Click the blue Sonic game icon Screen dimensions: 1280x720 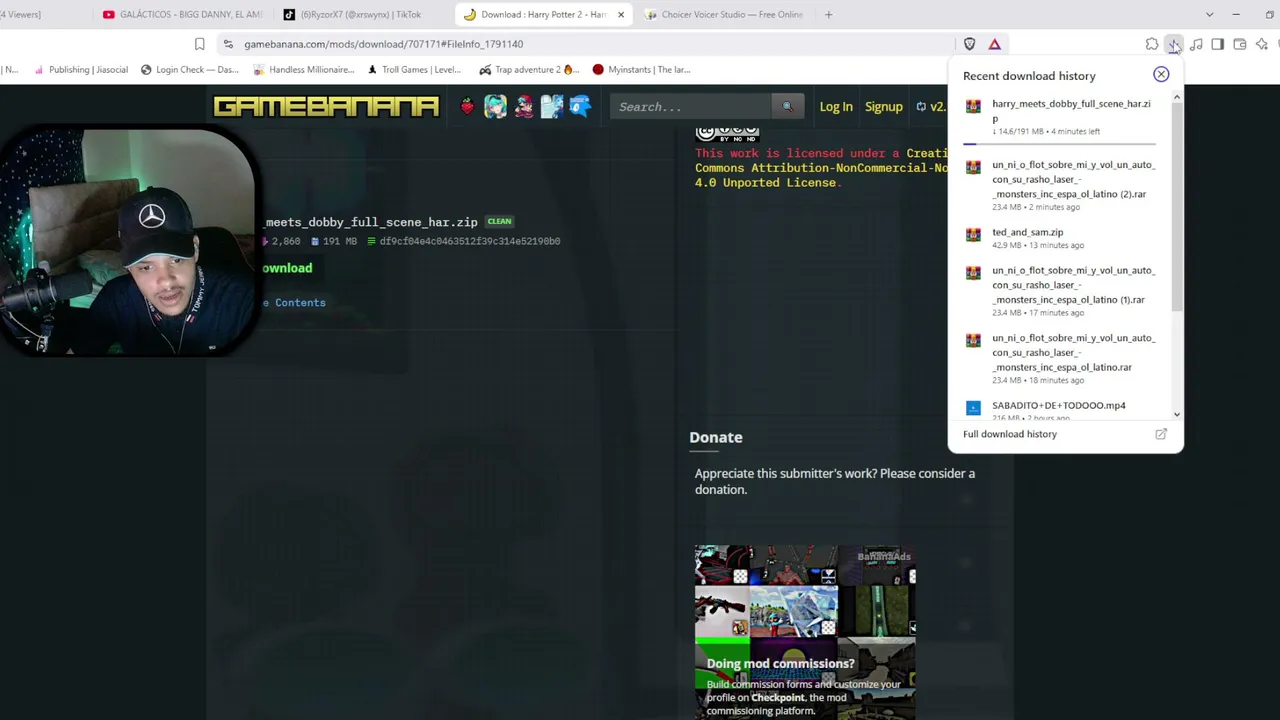click(x=580, y=106)
